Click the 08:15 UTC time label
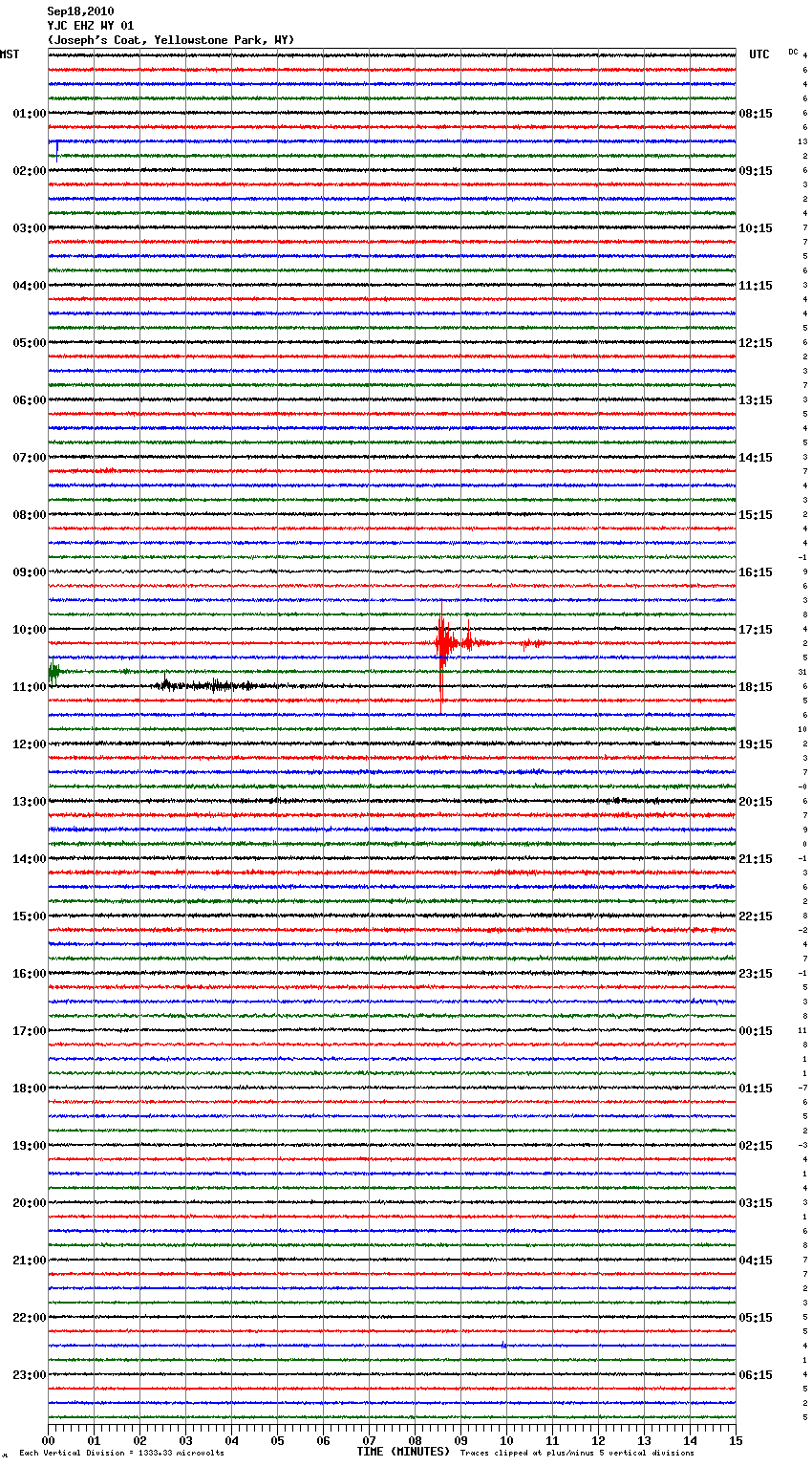 (x=756, y=114)
